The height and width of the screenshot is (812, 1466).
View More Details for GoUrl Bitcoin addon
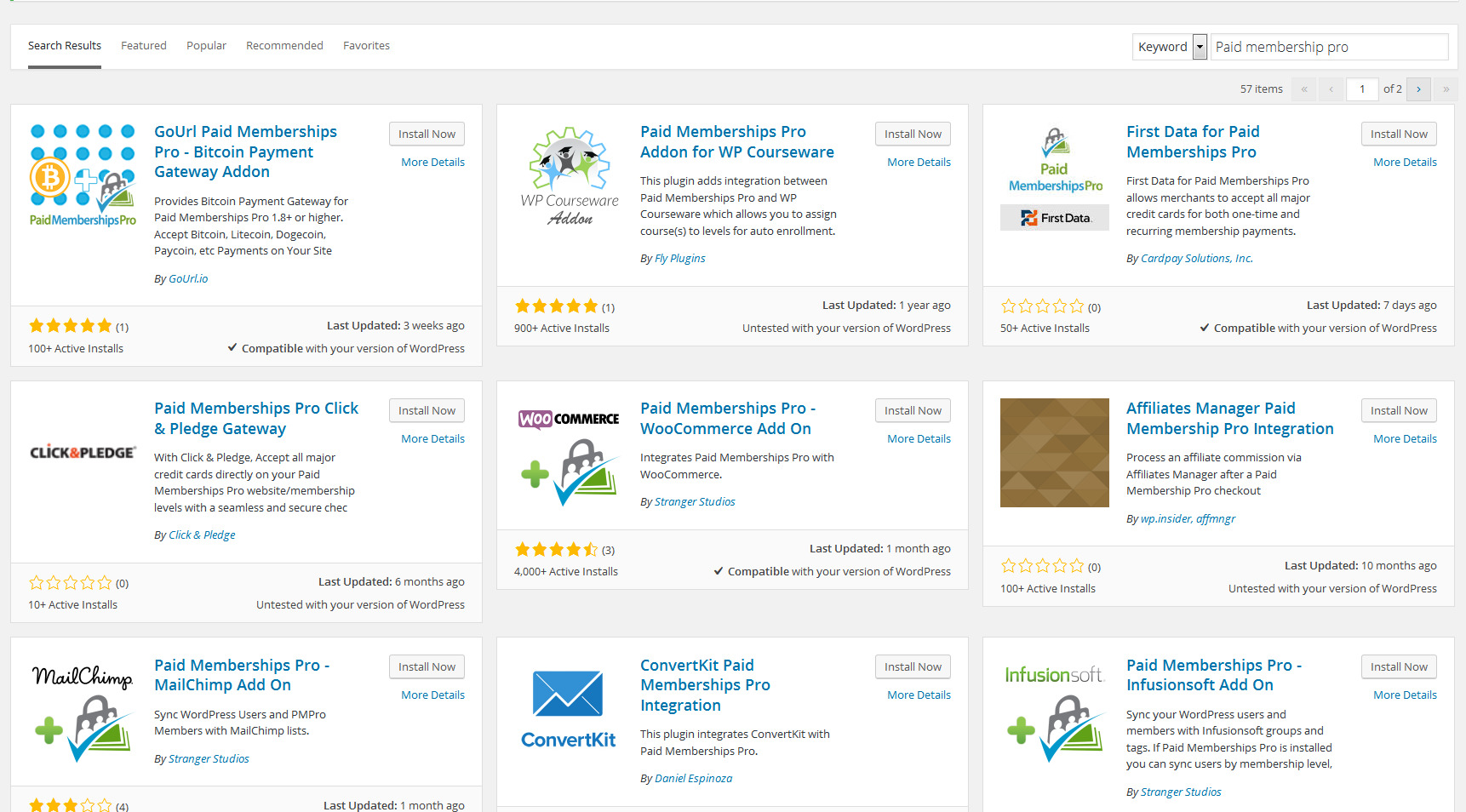pyautogui.click(x=432, y=162)
